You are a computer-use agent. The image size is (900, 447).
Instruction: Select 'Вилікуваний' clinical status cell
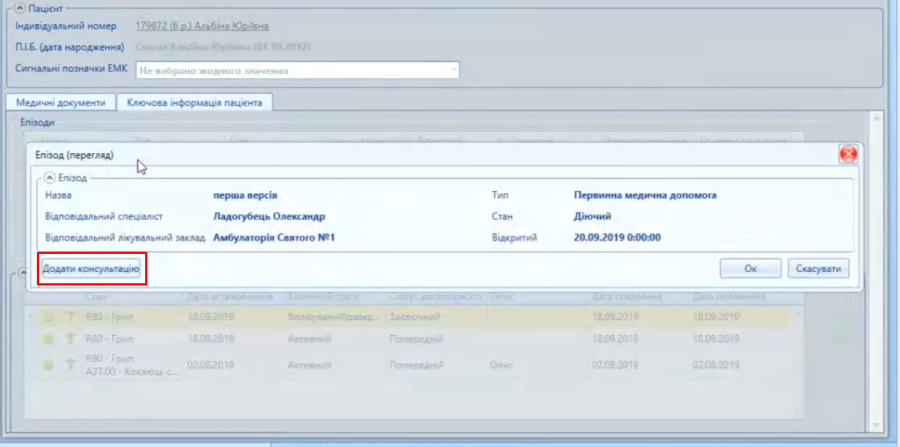(334, 317)
